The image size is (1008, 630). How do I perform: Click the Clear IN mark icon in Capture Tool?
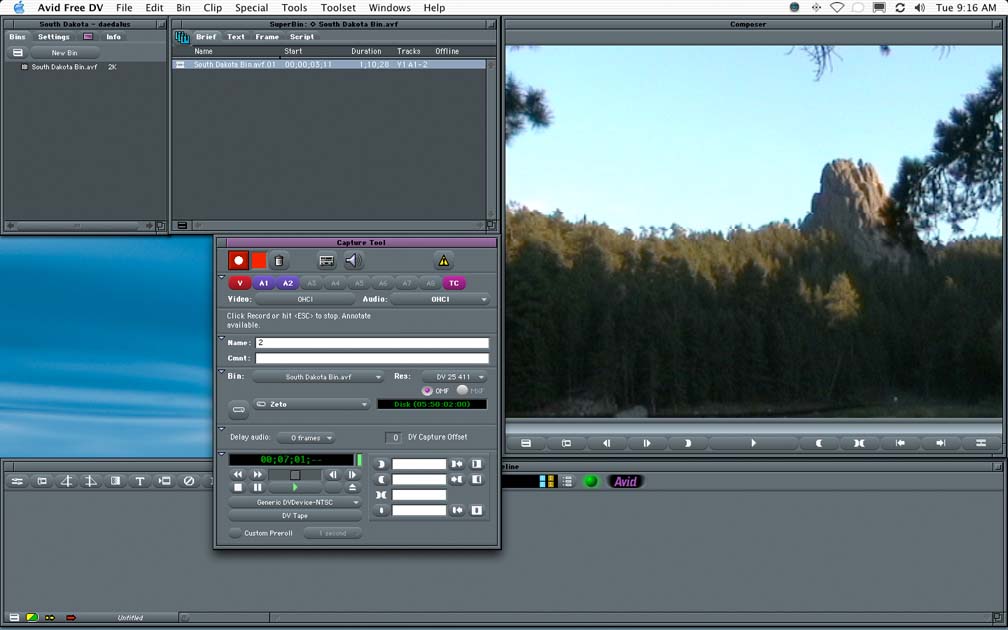click(476, 464)
